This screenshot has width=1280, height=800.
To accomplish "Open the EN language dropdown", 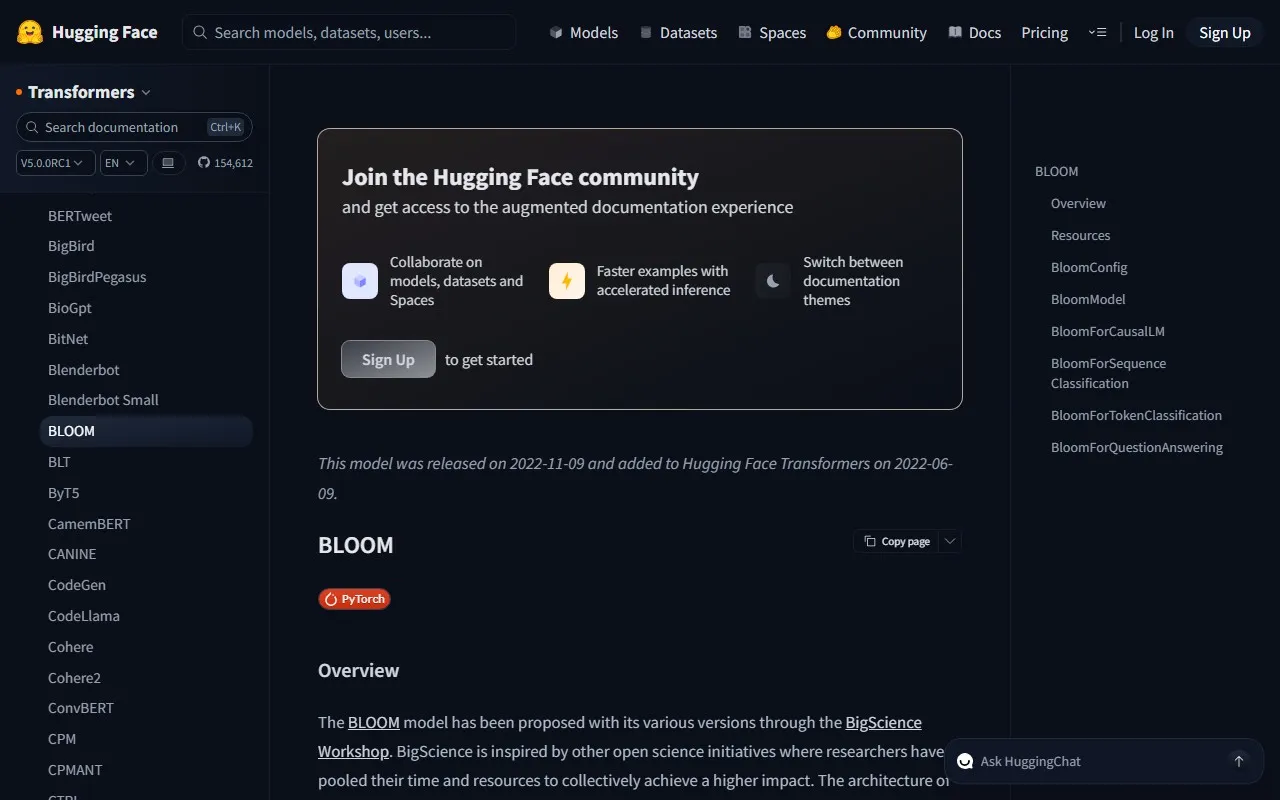I will point(123,163).
